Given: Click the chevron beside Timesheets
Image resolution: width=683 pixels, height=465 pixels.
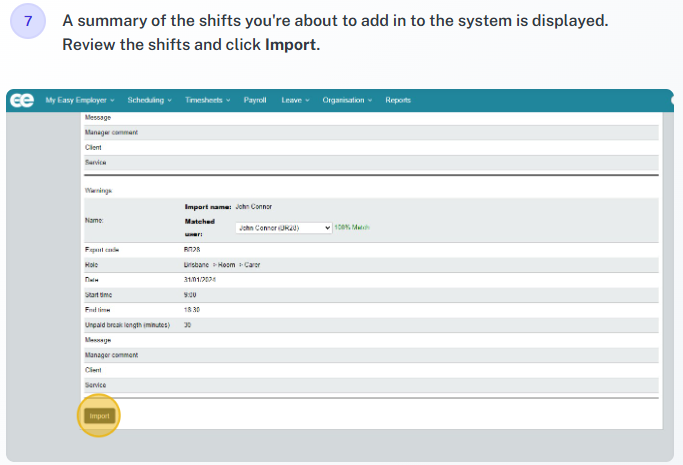Looking at the screenshot, I should [228, 101].
